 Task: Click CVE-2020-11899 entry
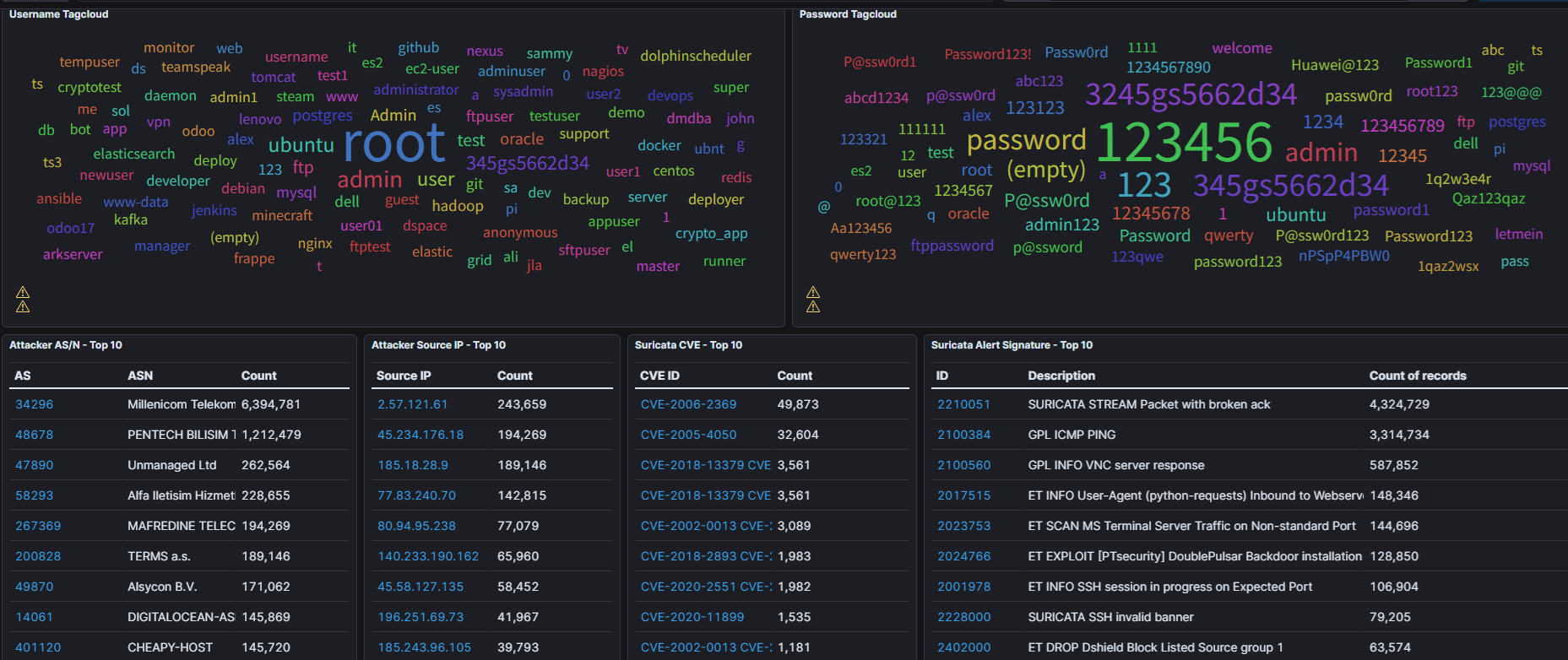(x=692, y=617)
